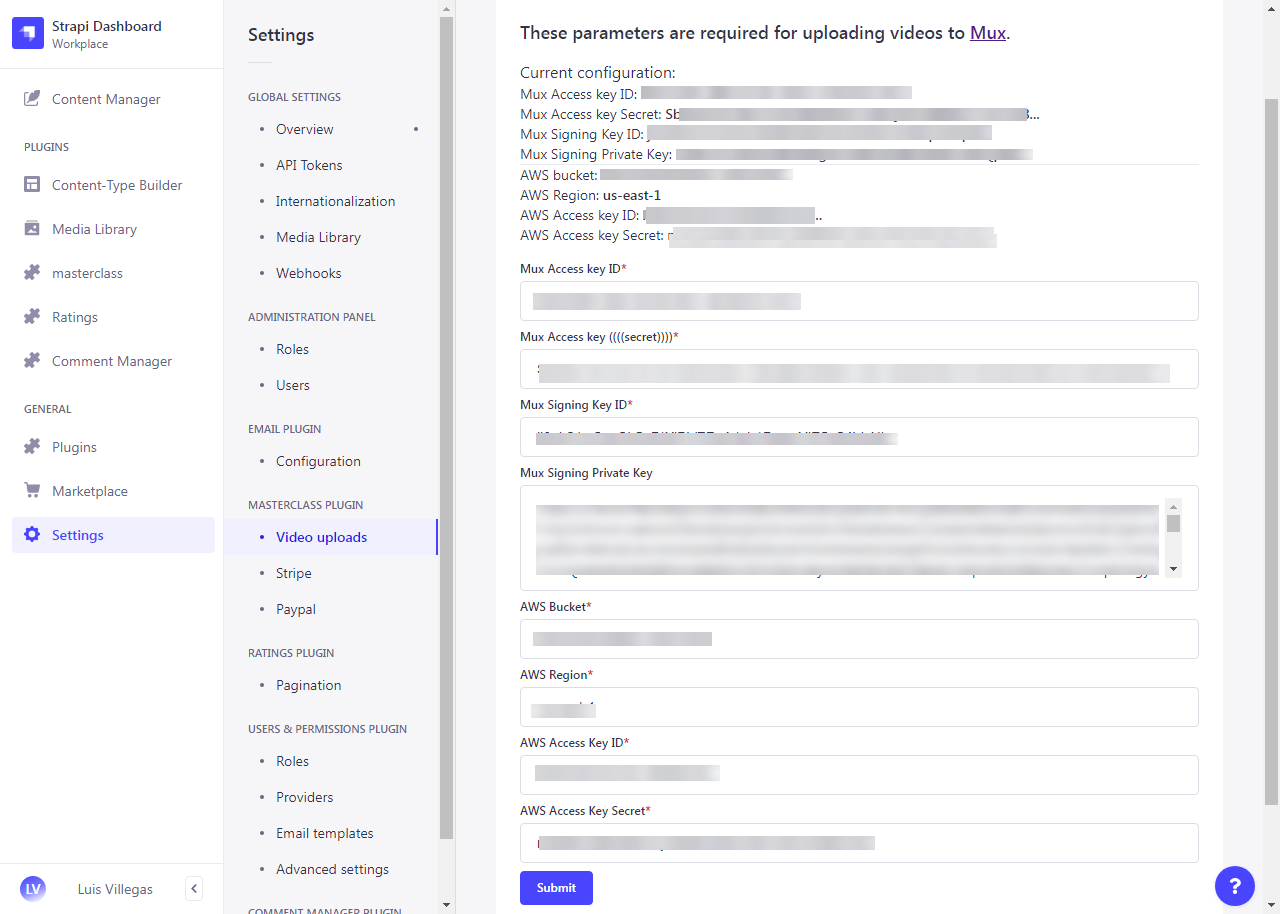Open the help question mark button
Viewport: 1280px width, 914px height.
pyautogui.click(x=1235, y=886)
